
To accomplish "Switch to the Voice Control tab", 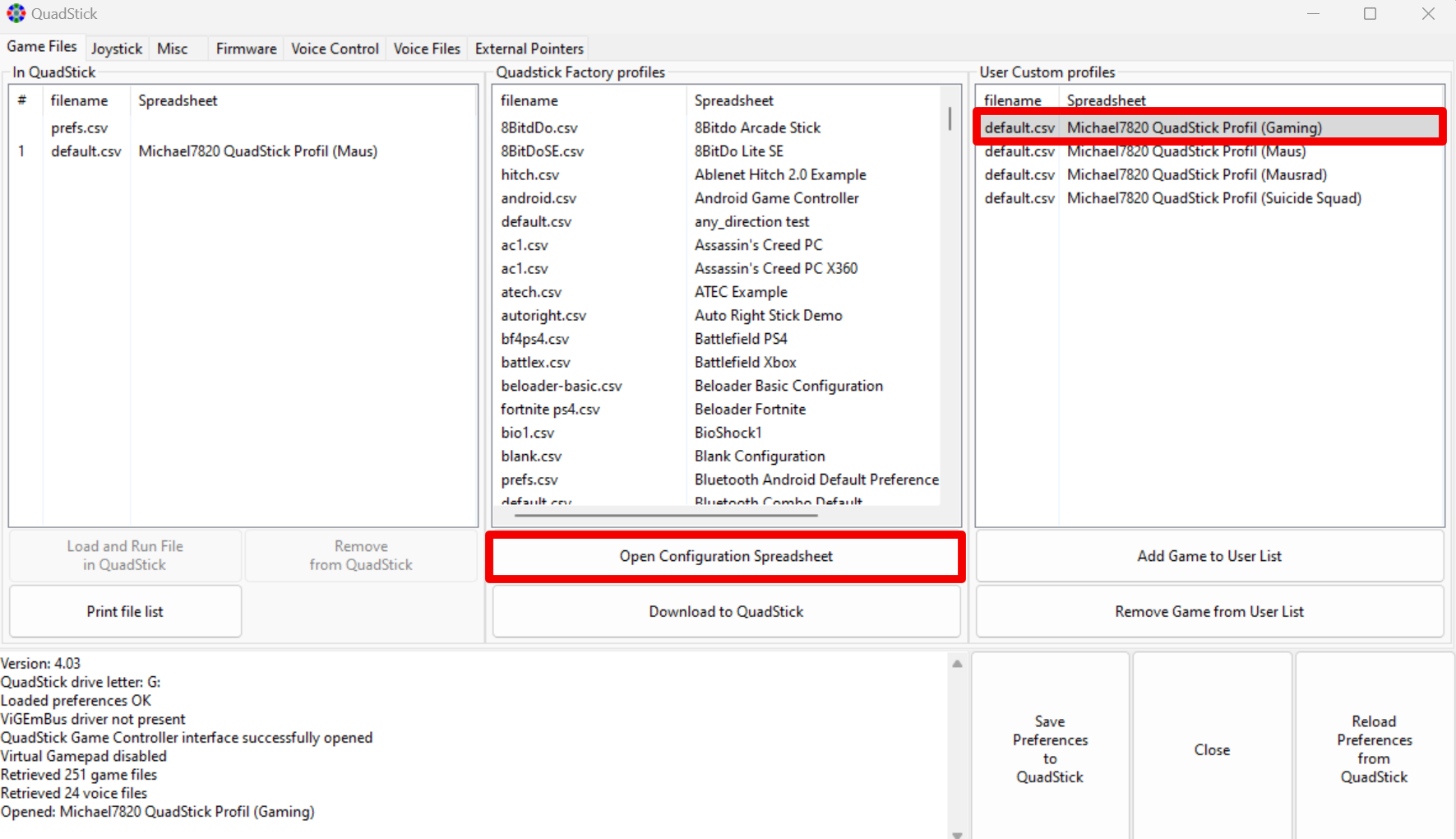I will (335, 49).
